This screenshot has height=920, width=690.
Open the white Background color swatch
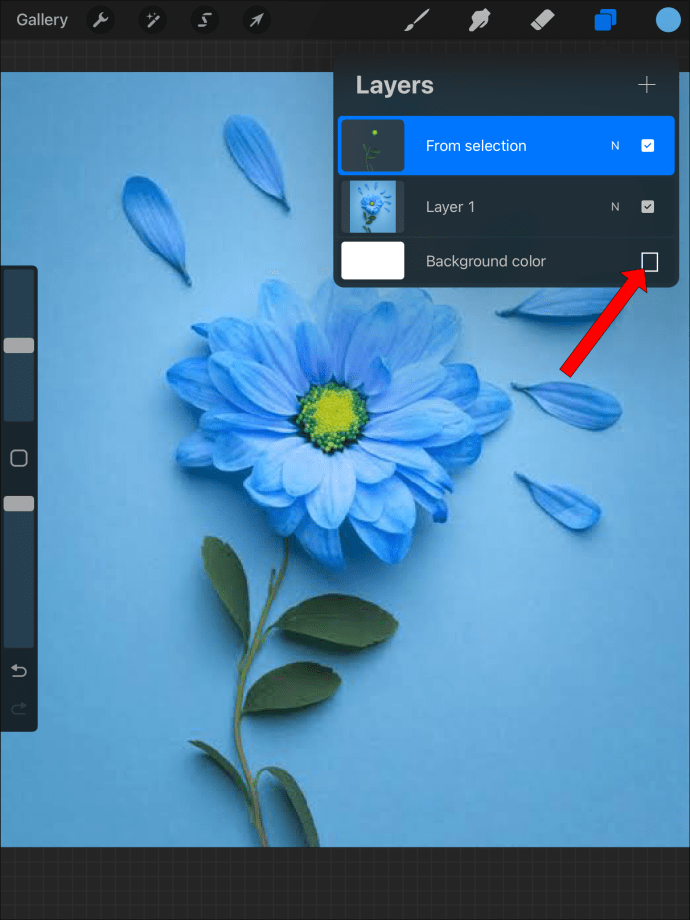[x=373, y=261]
